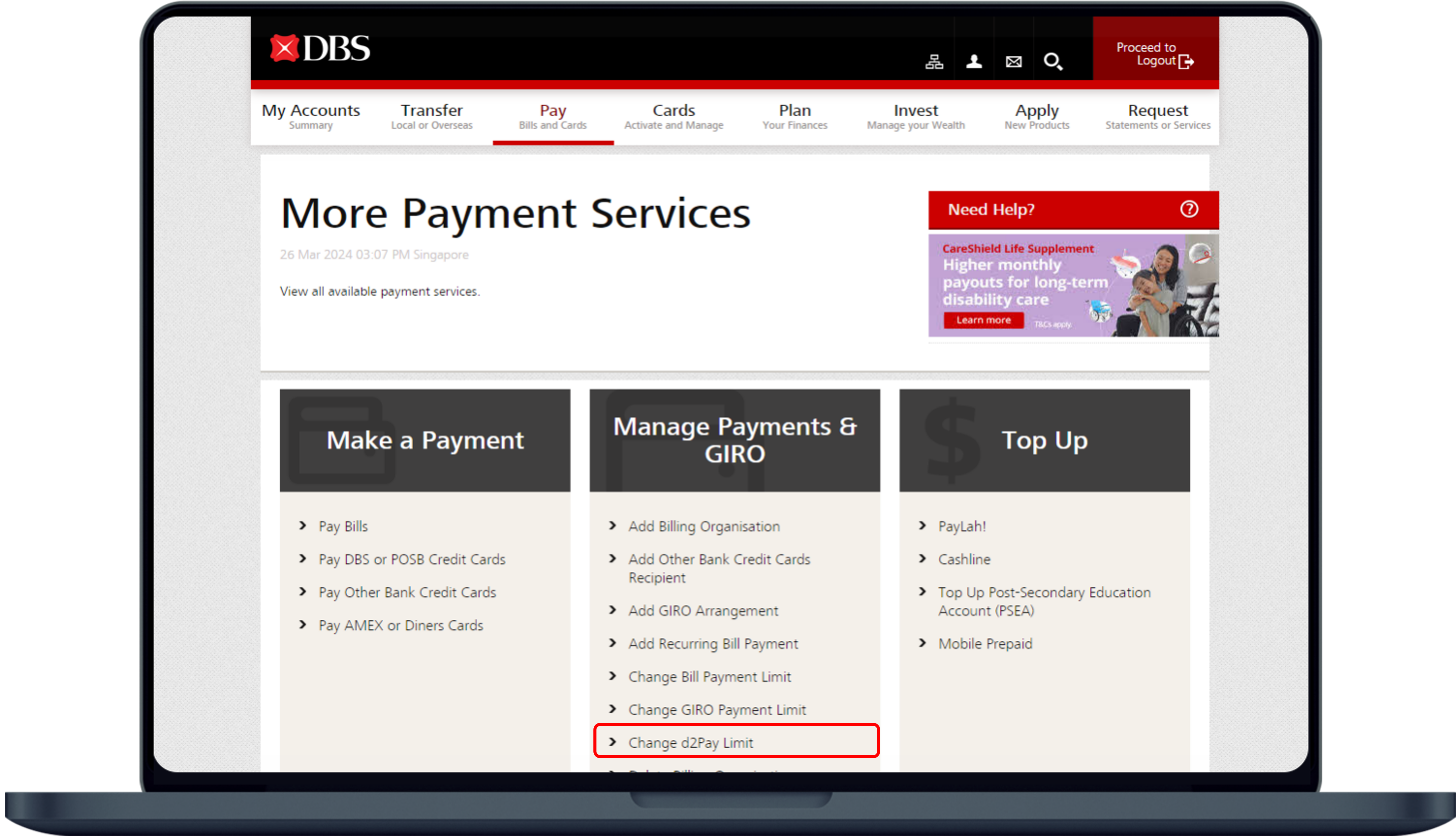
Task: Click 'View all available payment services.' text
Action: click(379, 291)
